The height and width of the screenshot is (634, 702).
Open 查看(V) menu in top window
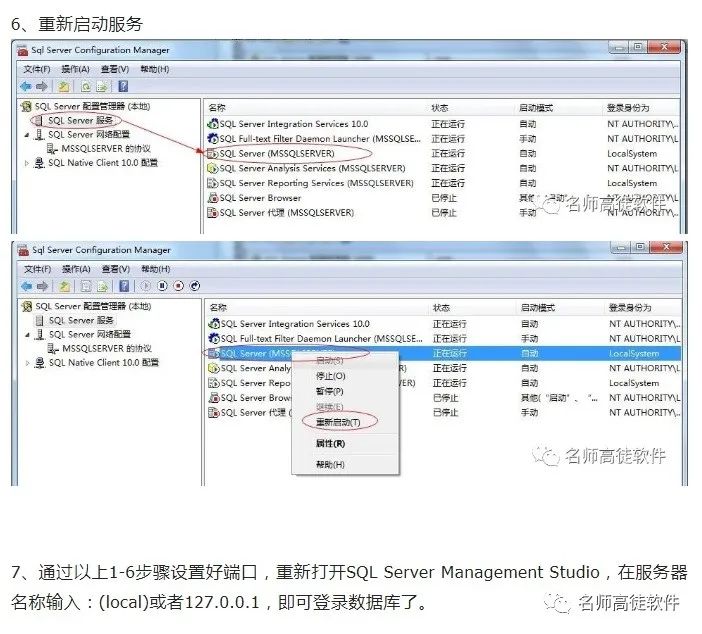[115, 69]
